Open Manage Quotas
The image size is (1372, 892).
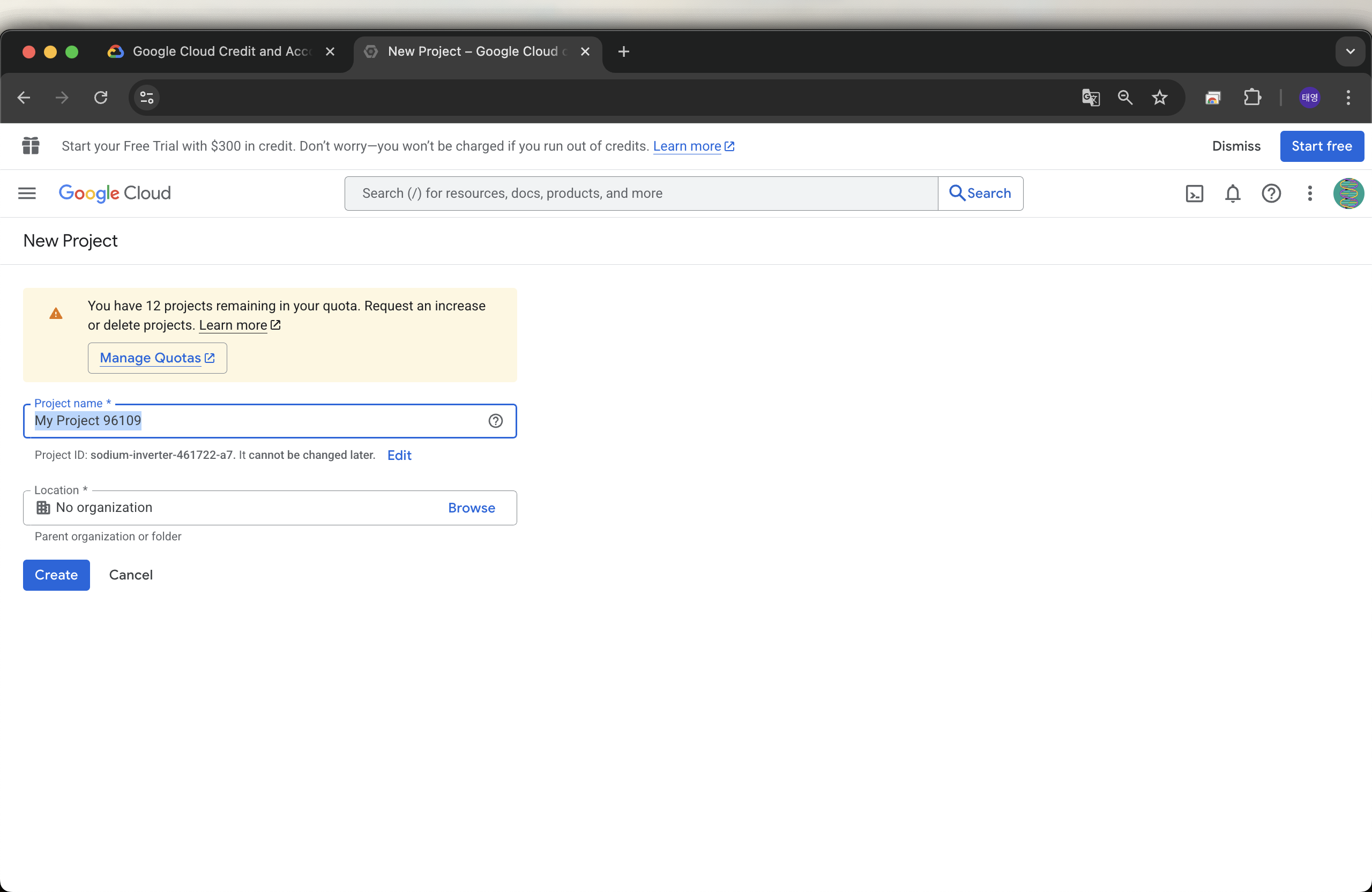tap(157, 358)
